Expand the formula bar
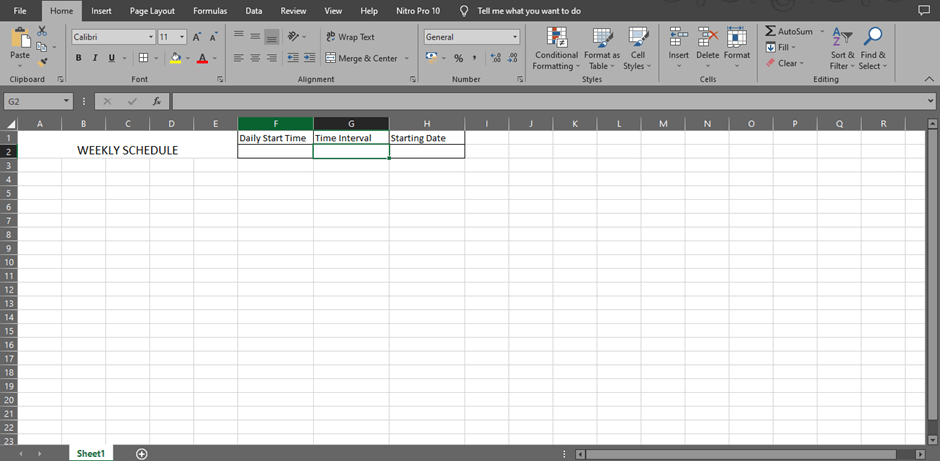The image size is (940, 461). [930, 101]
